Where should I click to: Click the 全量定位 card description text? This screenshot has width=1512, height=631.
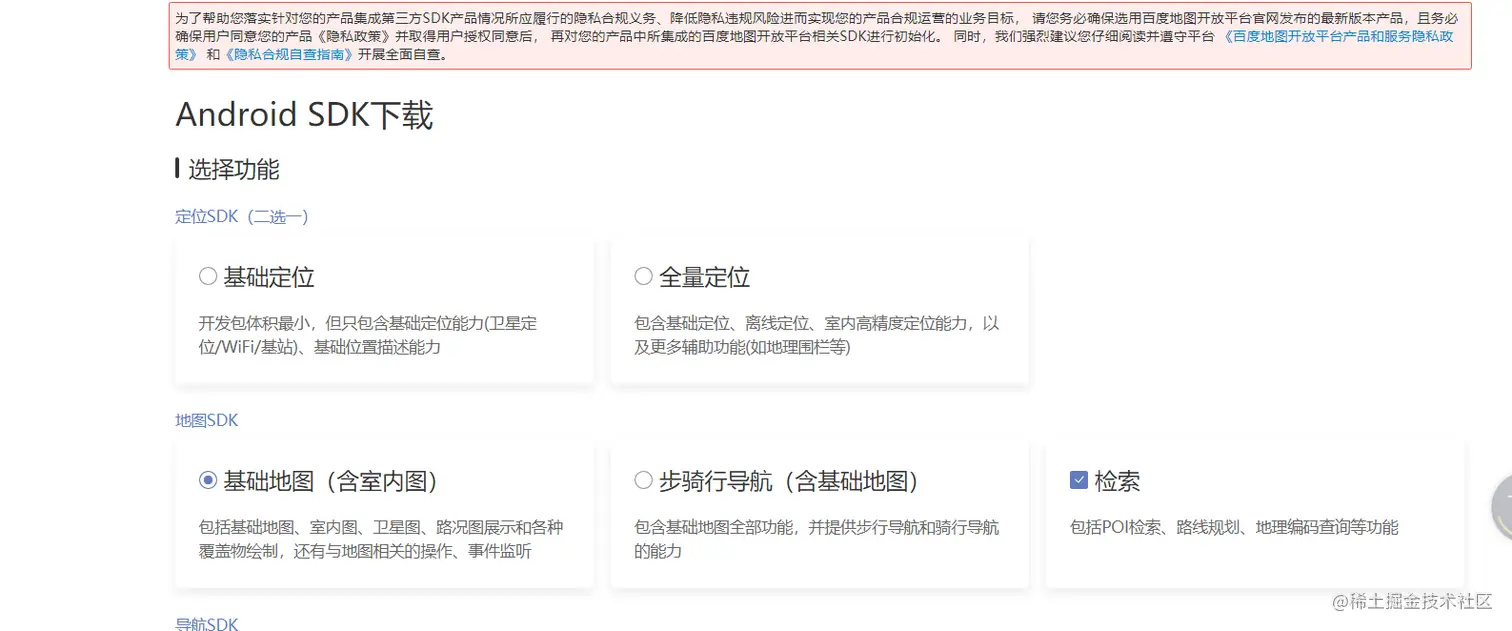pyautogui.click(x=817, y=335)
